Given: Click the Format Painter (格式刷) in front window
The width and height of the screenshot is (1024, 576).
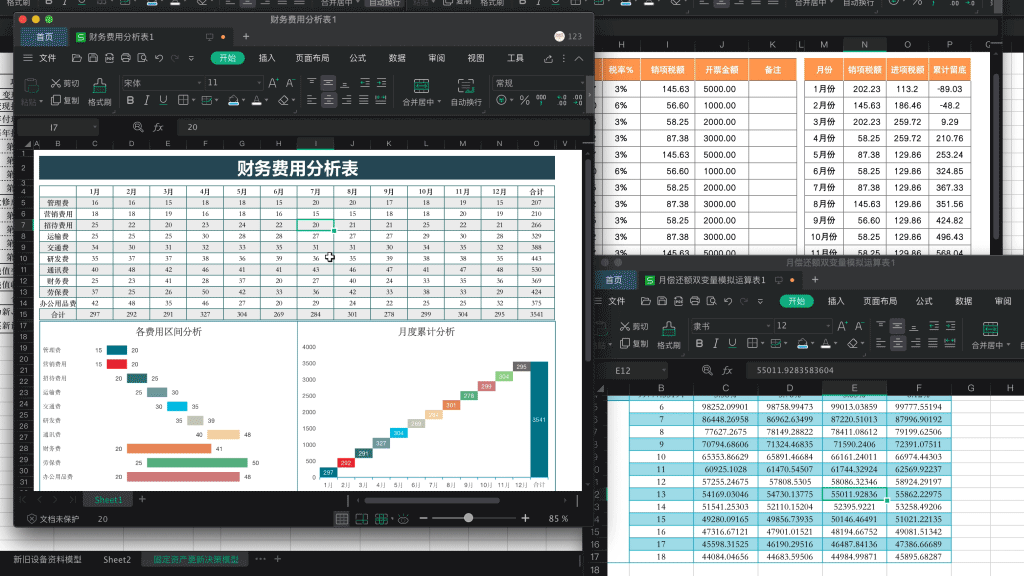Looking at the screenshot, I should click(99, 91).
